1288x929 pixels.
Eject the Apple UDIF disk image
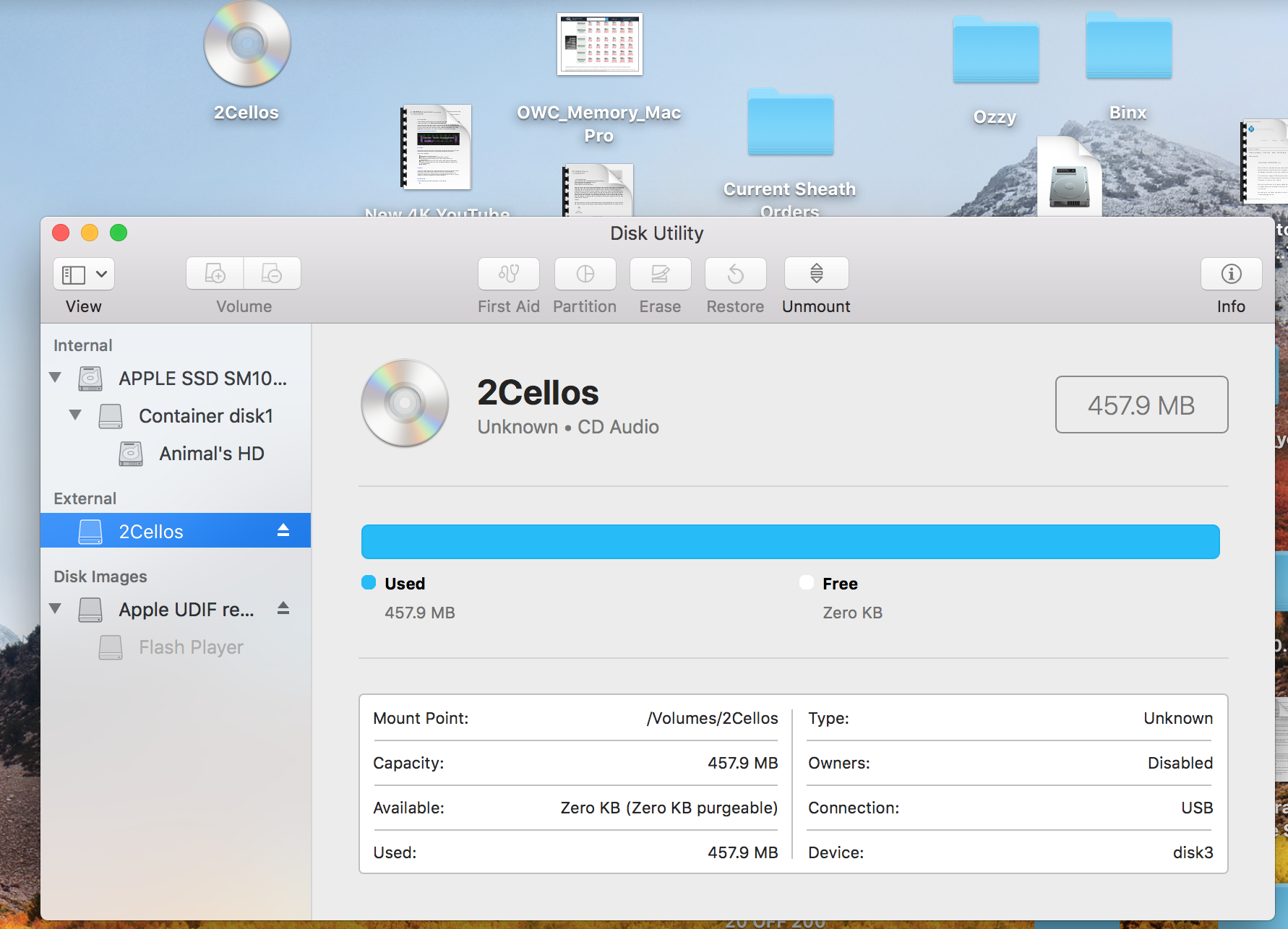click(283, 608)
